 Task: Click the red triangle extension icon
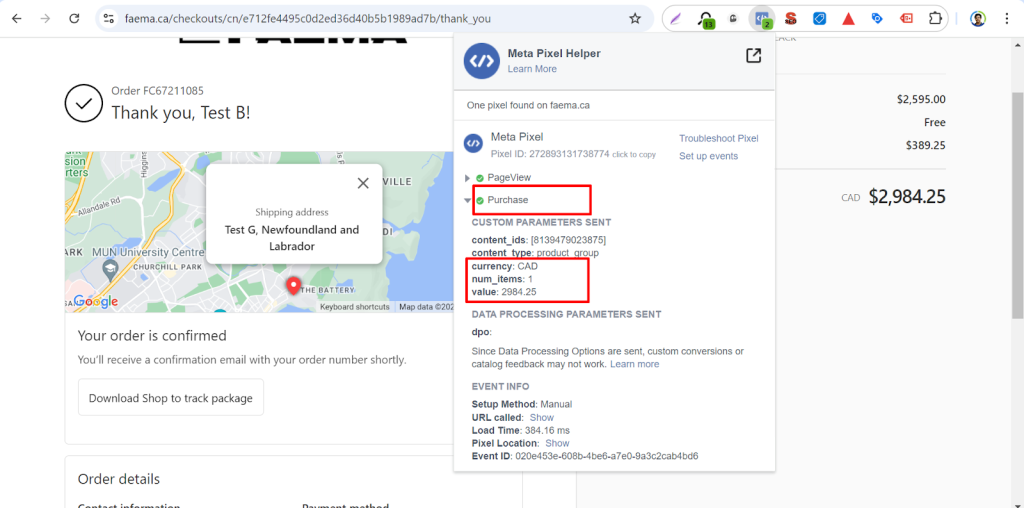pyautogui.click(x=848, y=19)
